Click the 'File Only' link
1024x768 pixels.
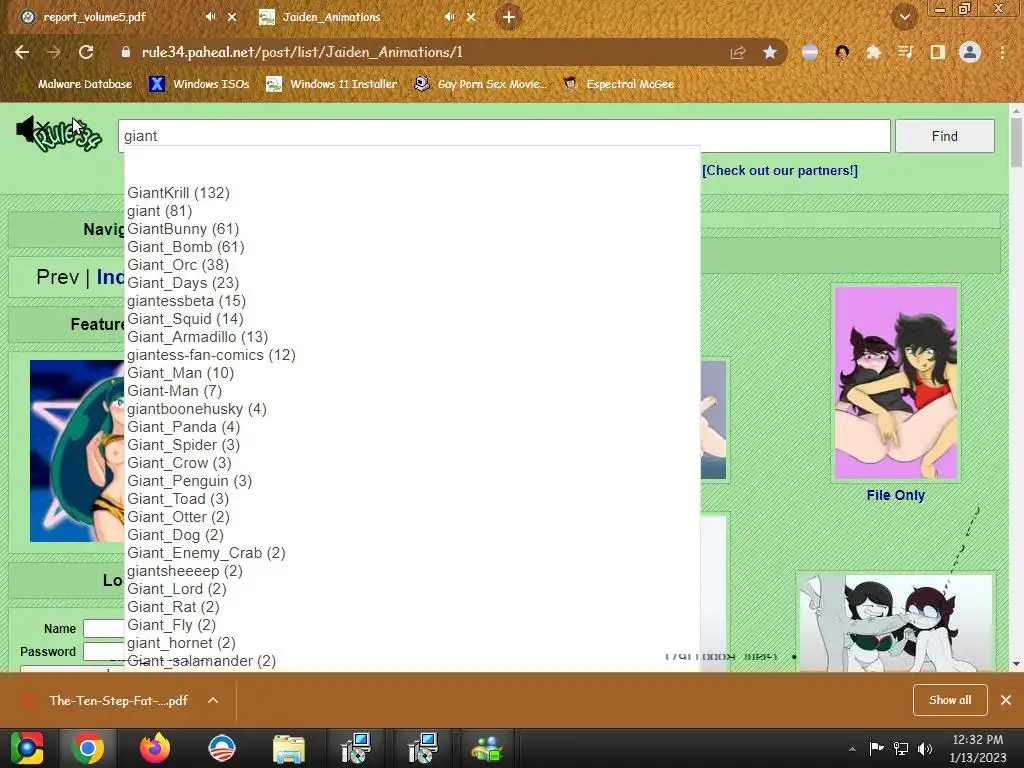[895, 495]
